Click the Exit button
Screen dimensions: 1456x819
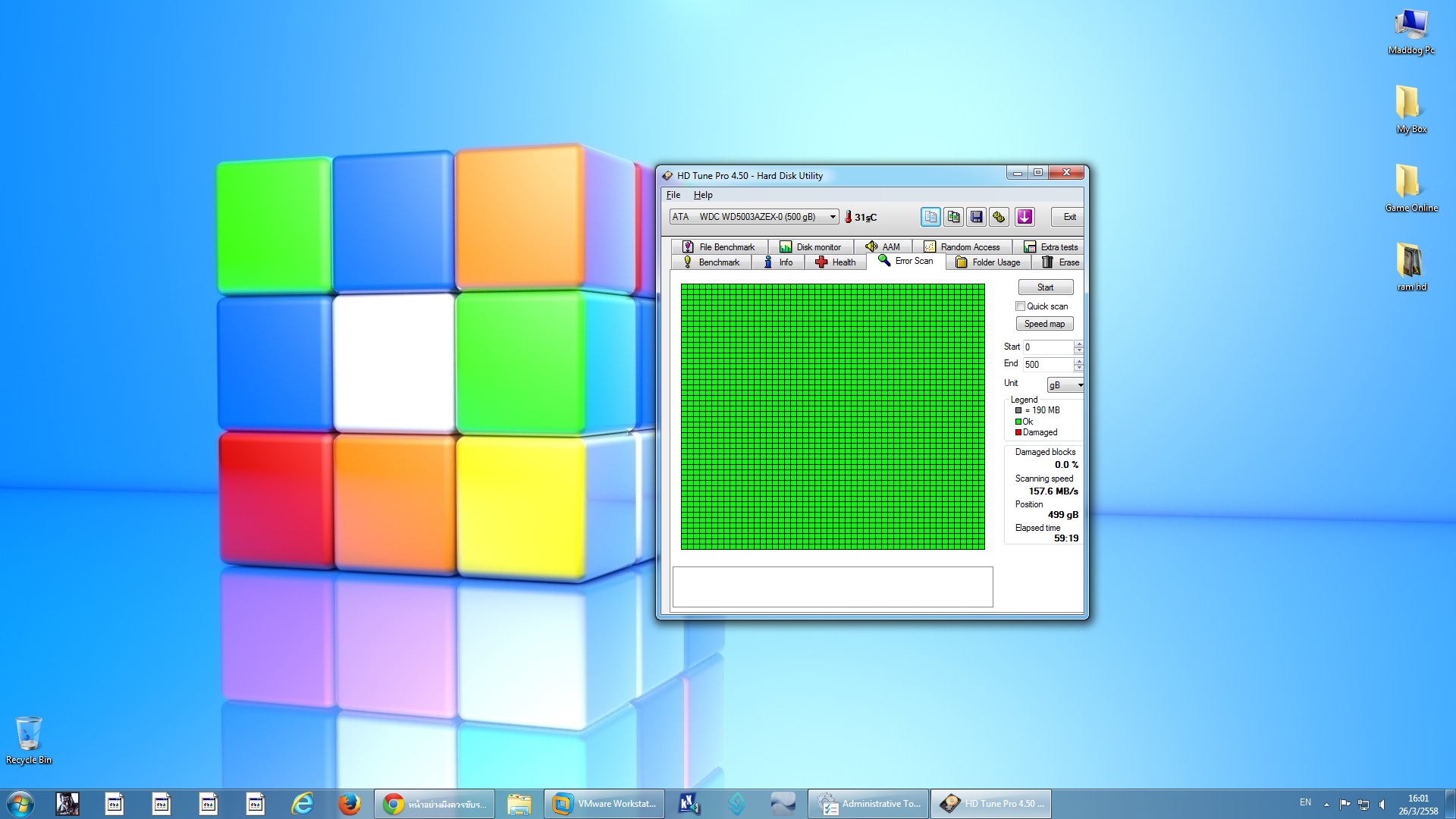(x=1068, y=217)
